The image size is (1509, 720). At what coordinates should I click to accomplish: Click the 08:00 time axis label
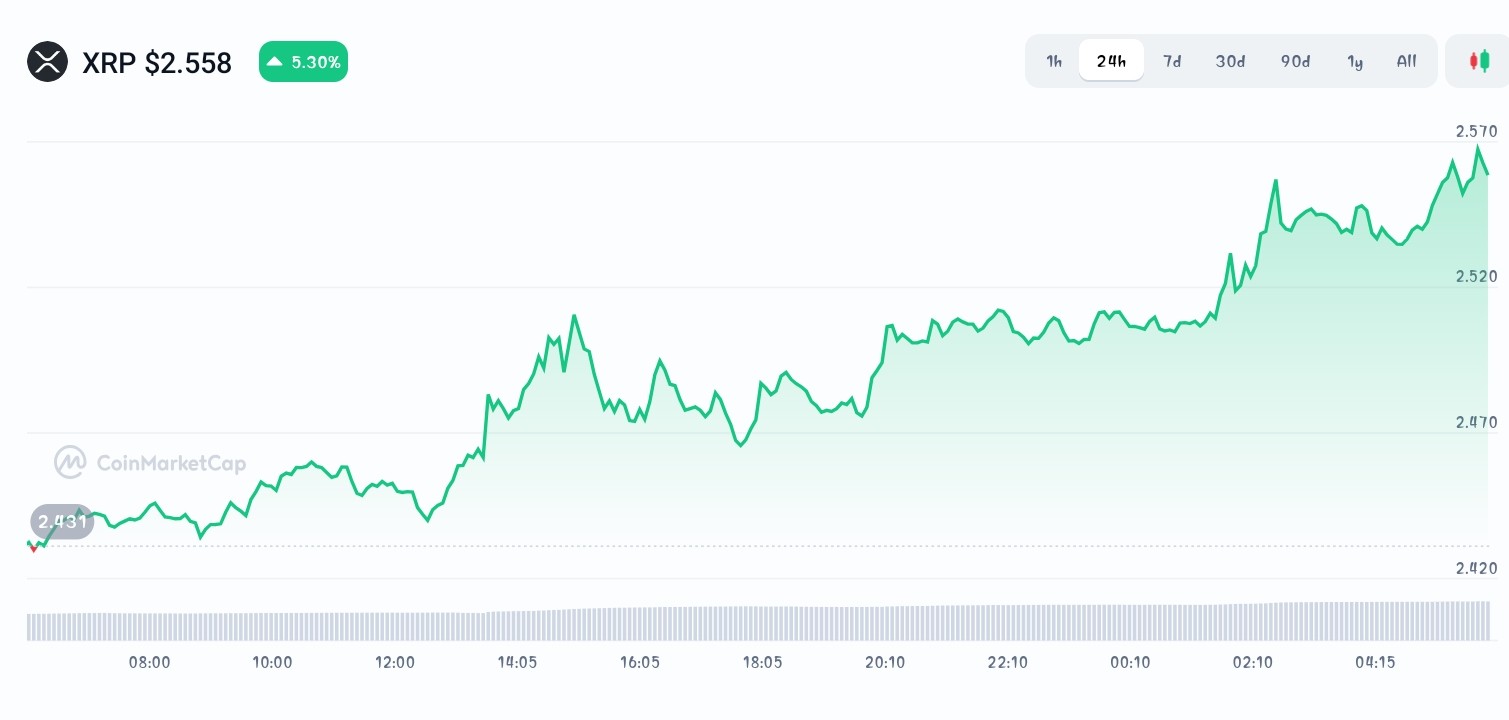coord(150,662)
